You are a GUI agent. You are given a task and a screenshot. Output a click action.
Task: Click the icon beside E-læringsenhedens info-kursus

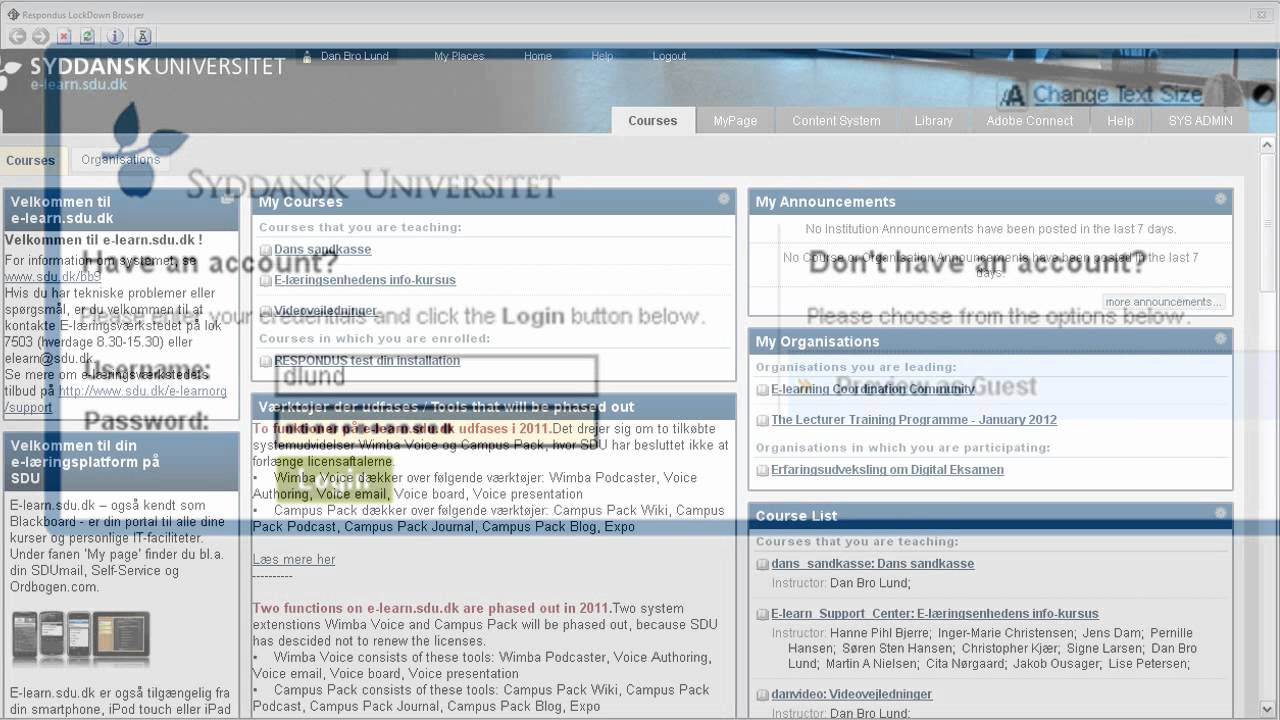point(265,281)
